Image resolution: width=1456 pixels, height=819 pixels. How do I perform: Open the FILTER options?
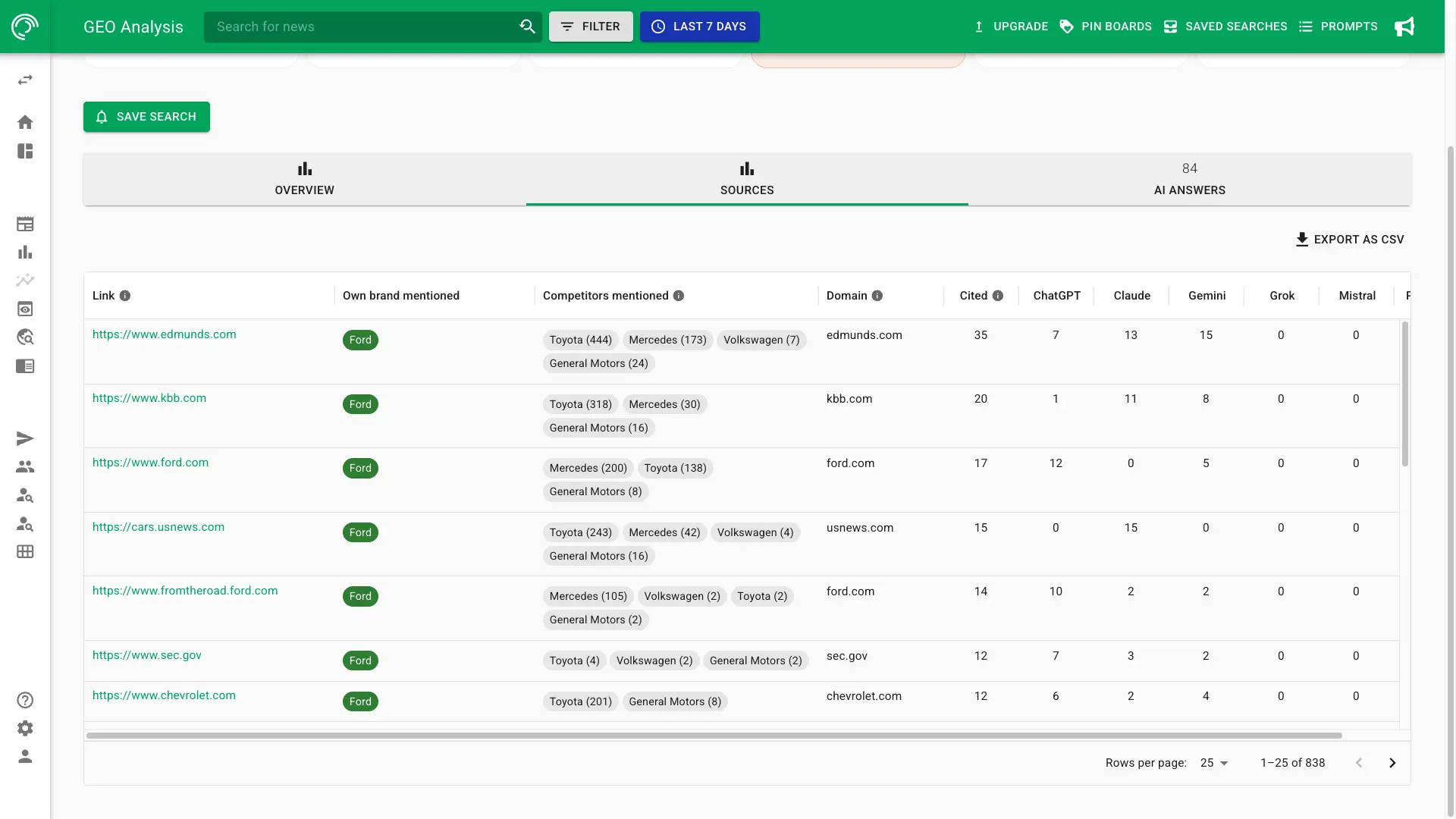pos(591,27)
